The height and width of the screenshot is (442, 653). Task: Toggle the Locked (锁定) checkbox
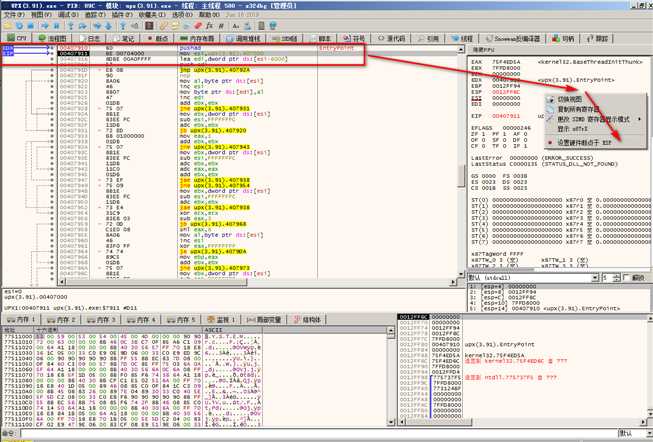[634, 278]
